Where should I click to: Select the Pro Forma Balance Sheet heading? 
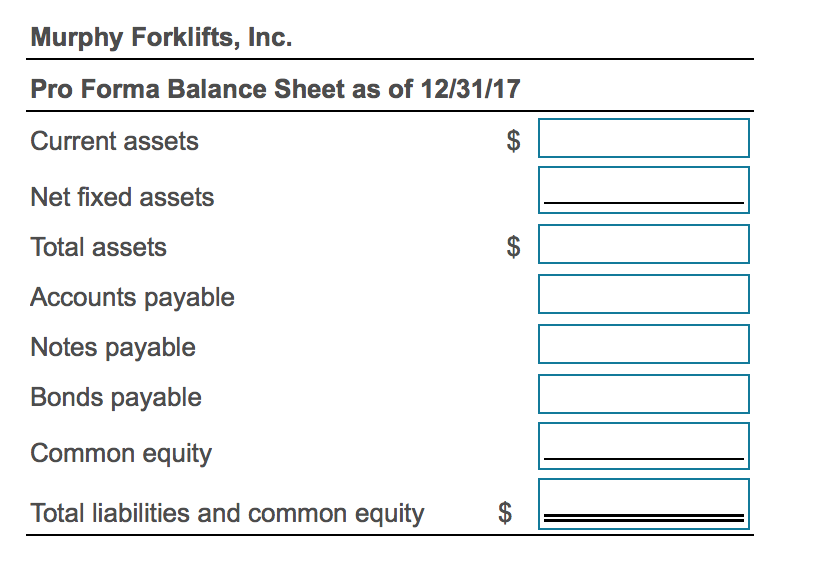tap(274, 89)
